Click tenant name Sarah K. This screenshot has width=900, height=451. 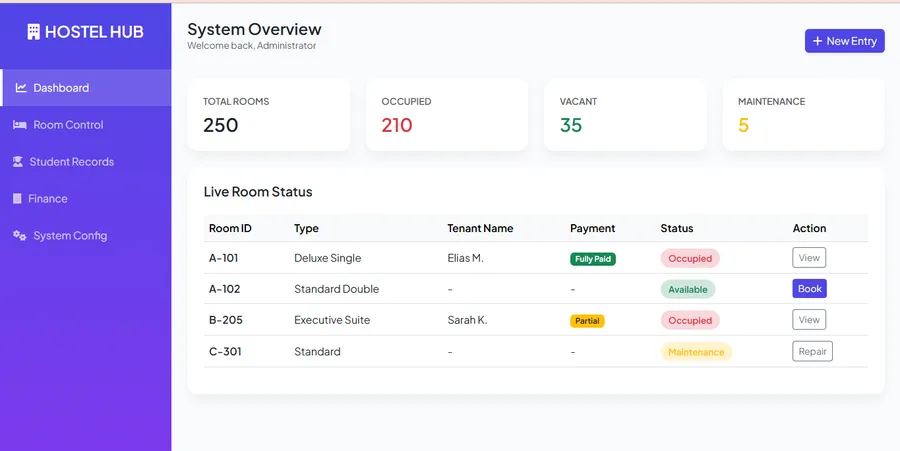click(x=467, y=320)
